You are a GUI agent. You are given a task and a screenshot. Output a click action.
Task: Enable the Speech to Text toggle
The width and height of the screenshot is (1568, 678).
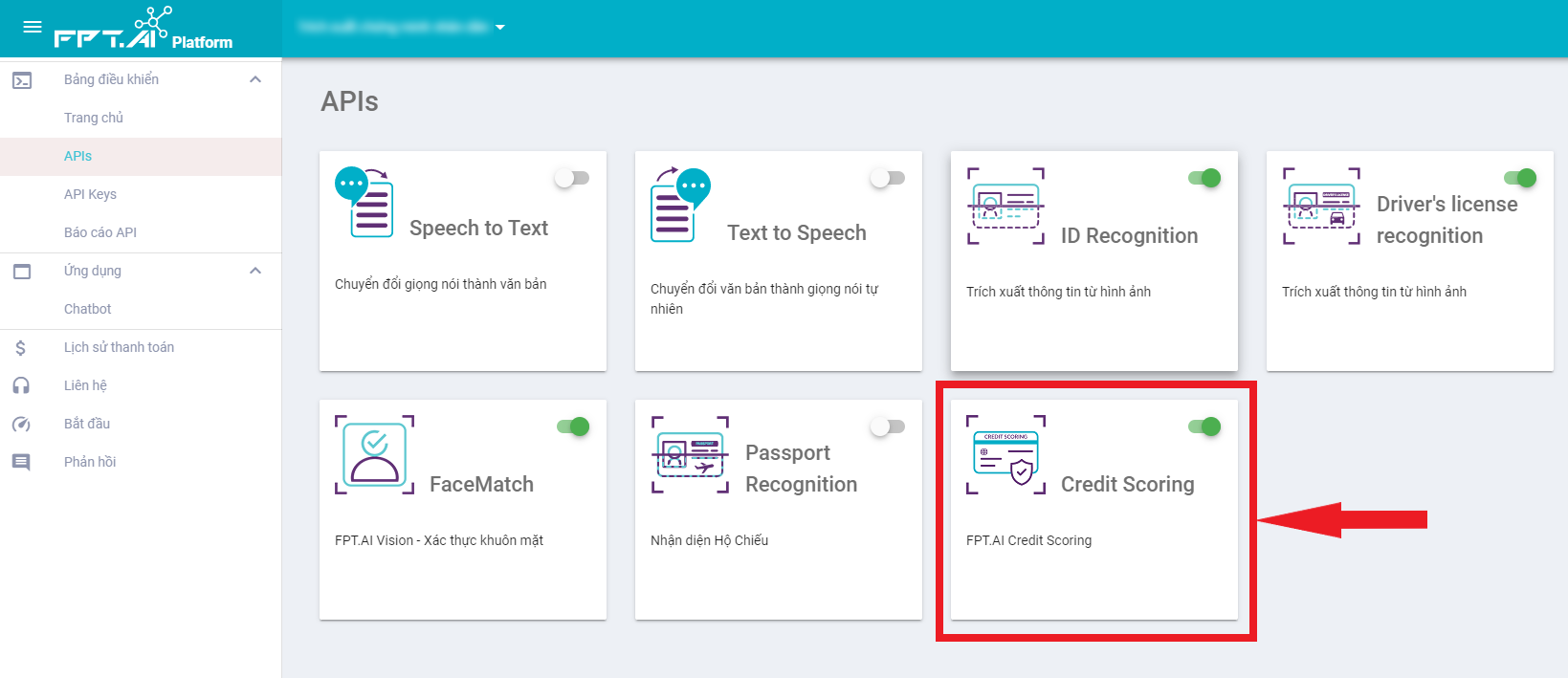click(572, 178)
